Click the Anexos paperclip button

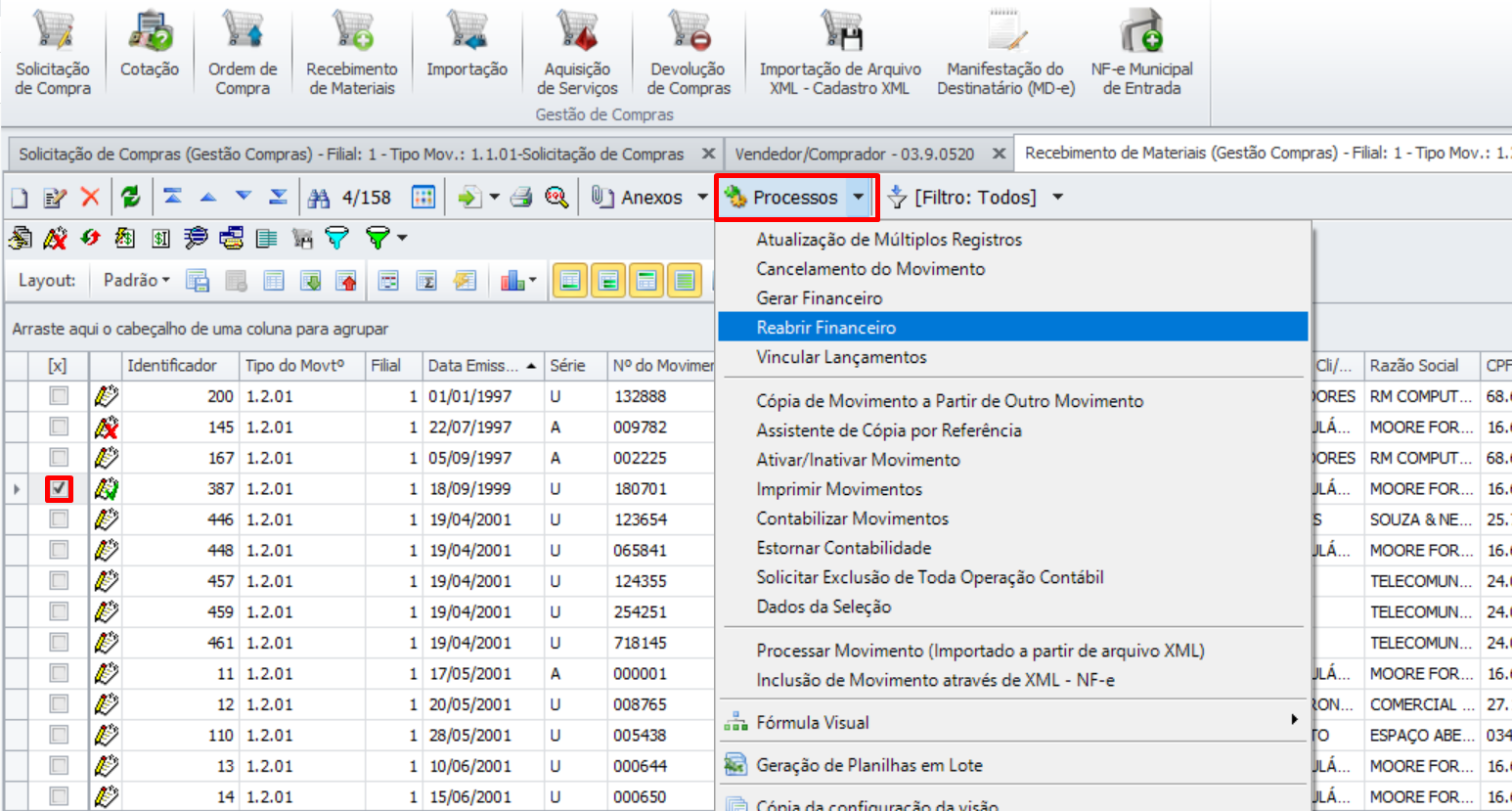coord(638,198)
